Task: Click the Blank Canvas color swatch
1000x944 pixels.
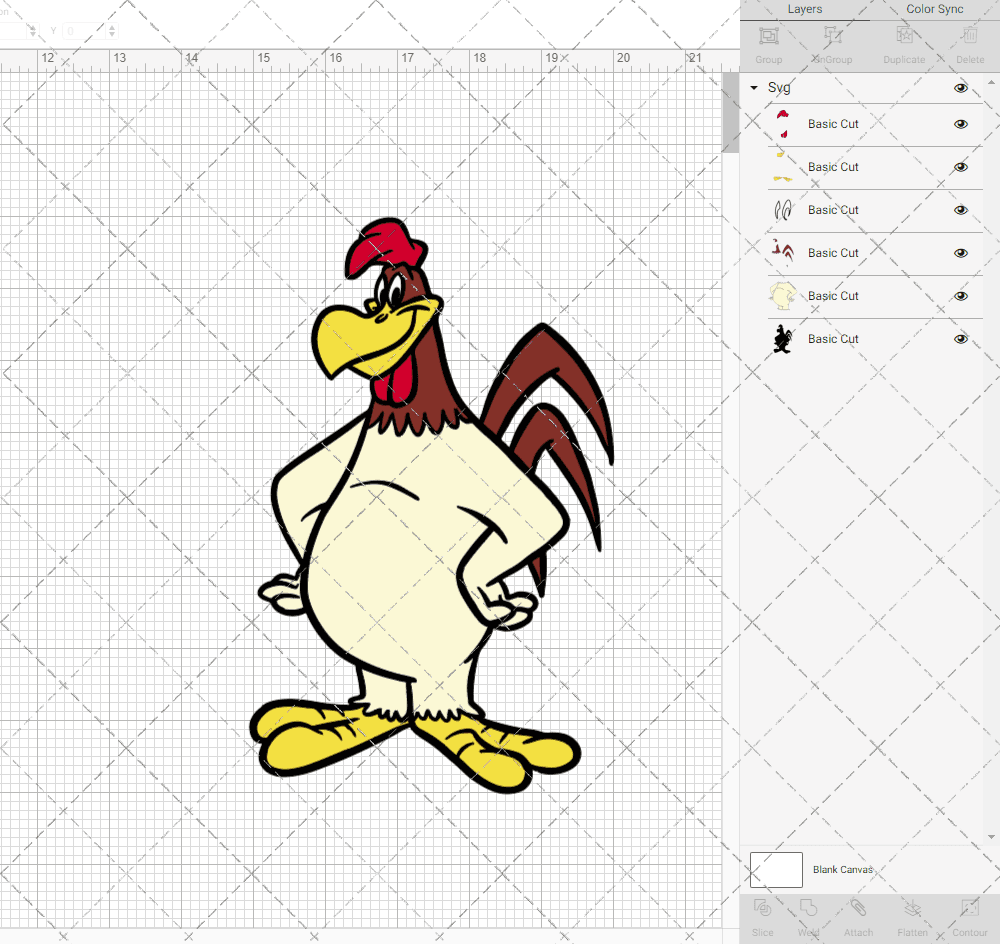Action: pyautogui.click(x=776, y=870)
